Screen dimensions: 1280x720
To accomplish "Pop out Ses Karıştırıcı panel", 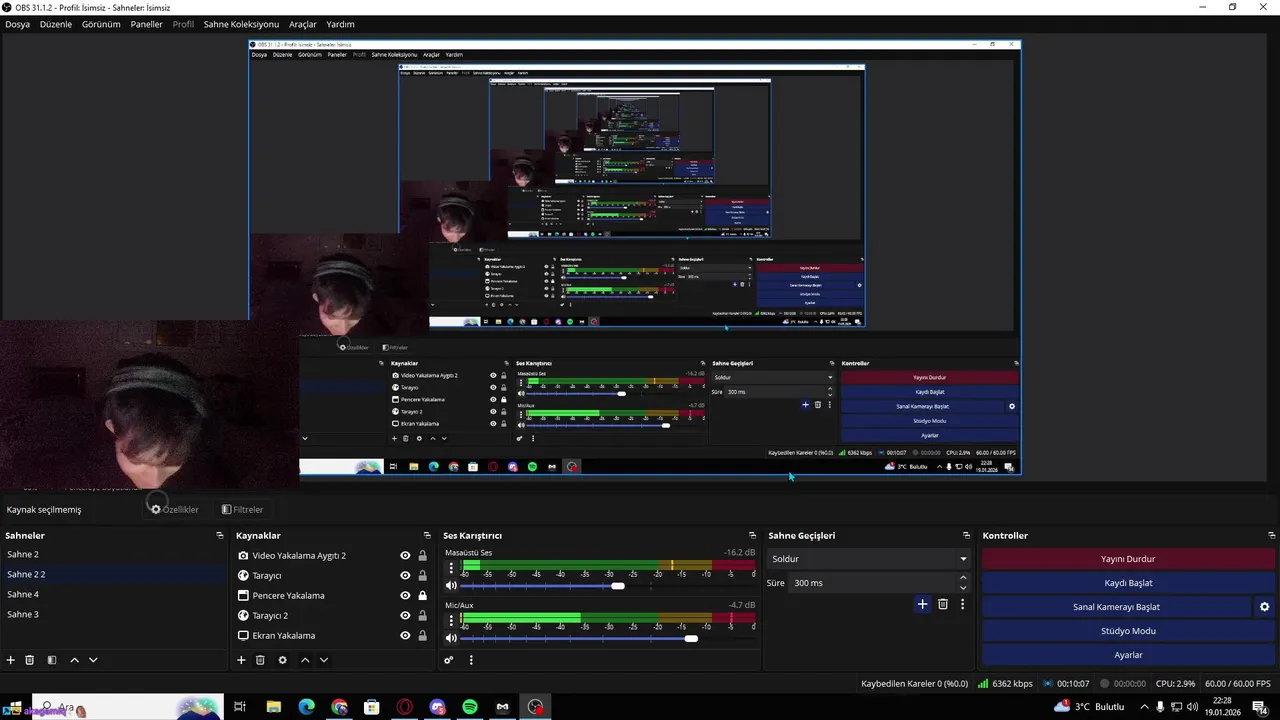I will tap(753, 536).
